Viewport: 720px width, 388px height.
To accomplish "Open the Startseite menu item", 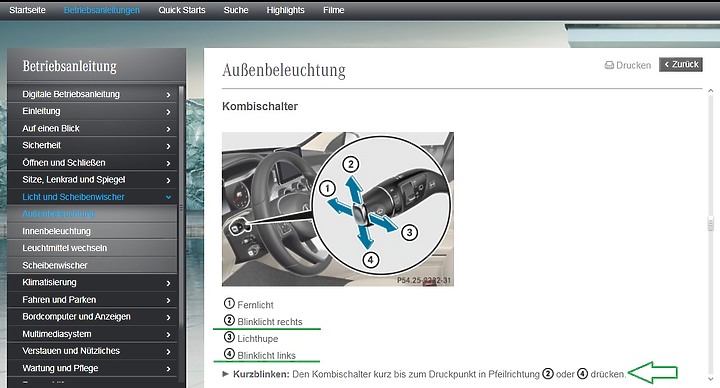I will tap(27, 10).
